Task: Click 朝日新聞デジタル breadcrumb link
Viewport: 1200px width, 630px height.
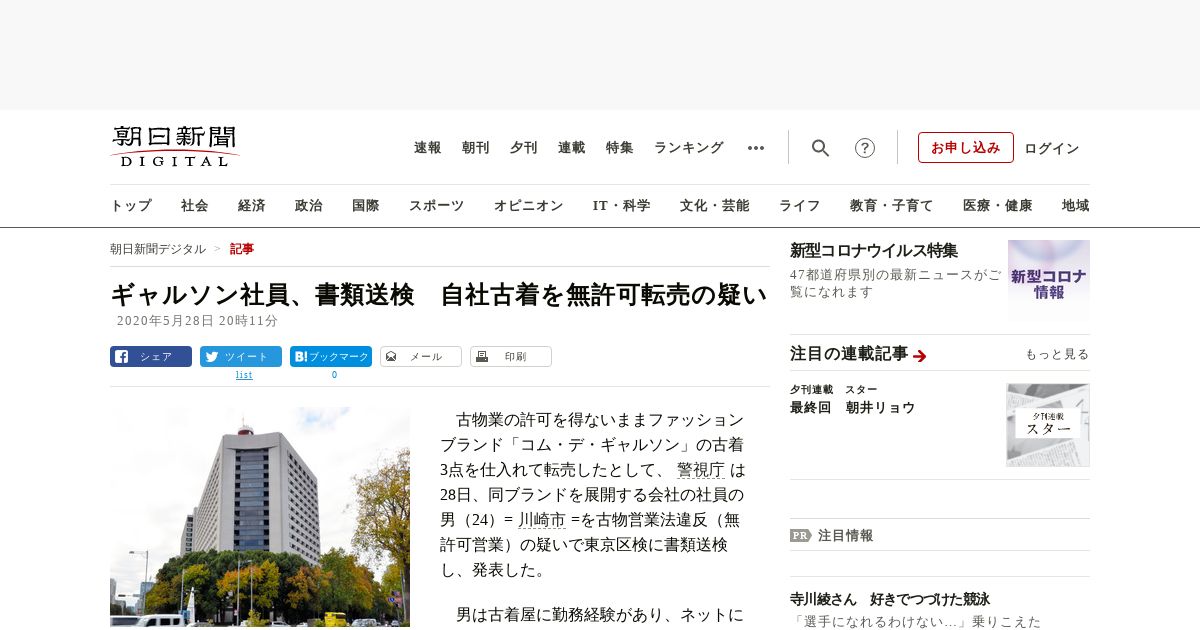Action: (158, 249)
